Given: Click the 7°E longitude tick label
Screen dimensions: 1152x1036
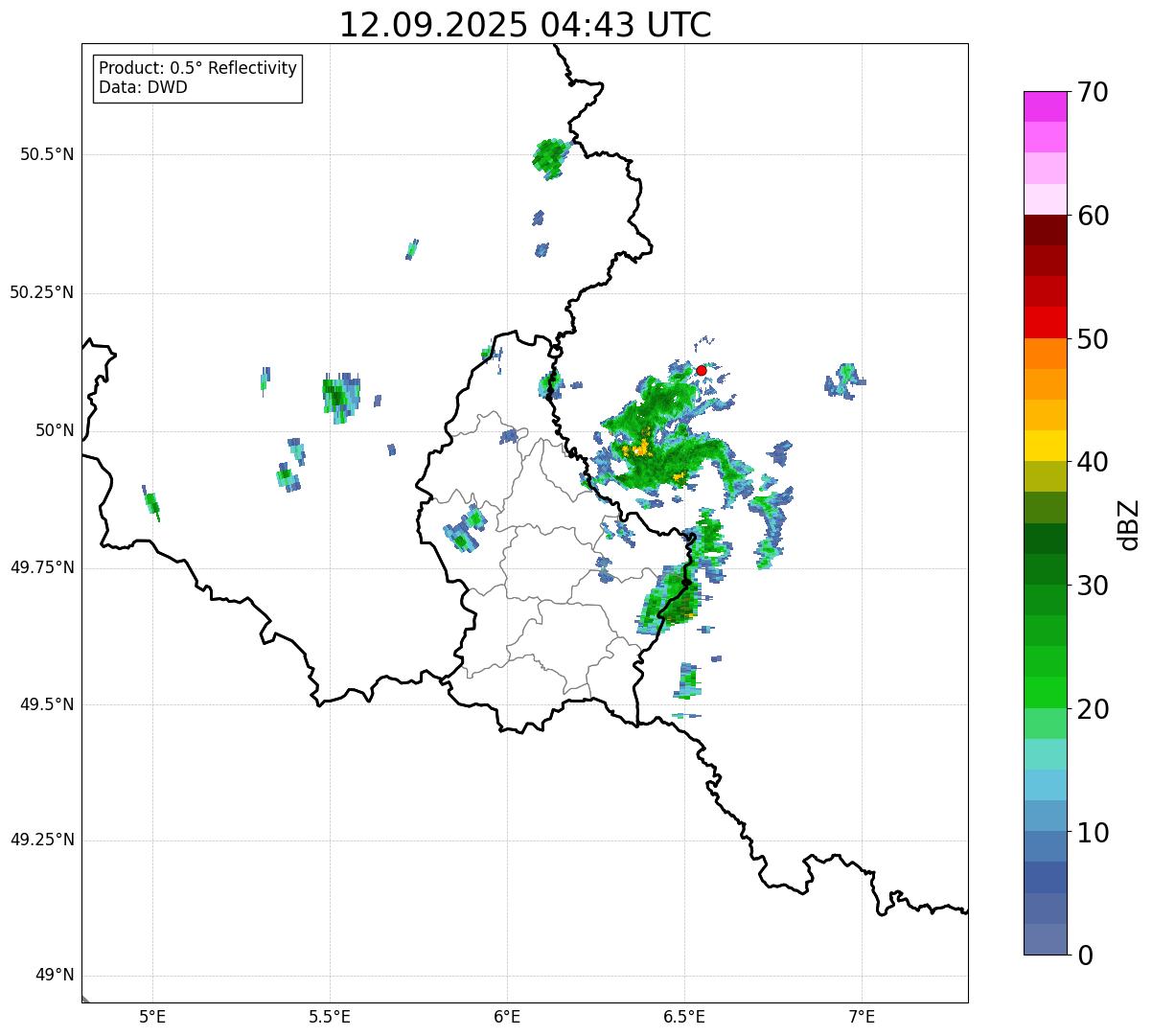Looking at the screenshot, I should (x=863, y=1016).
